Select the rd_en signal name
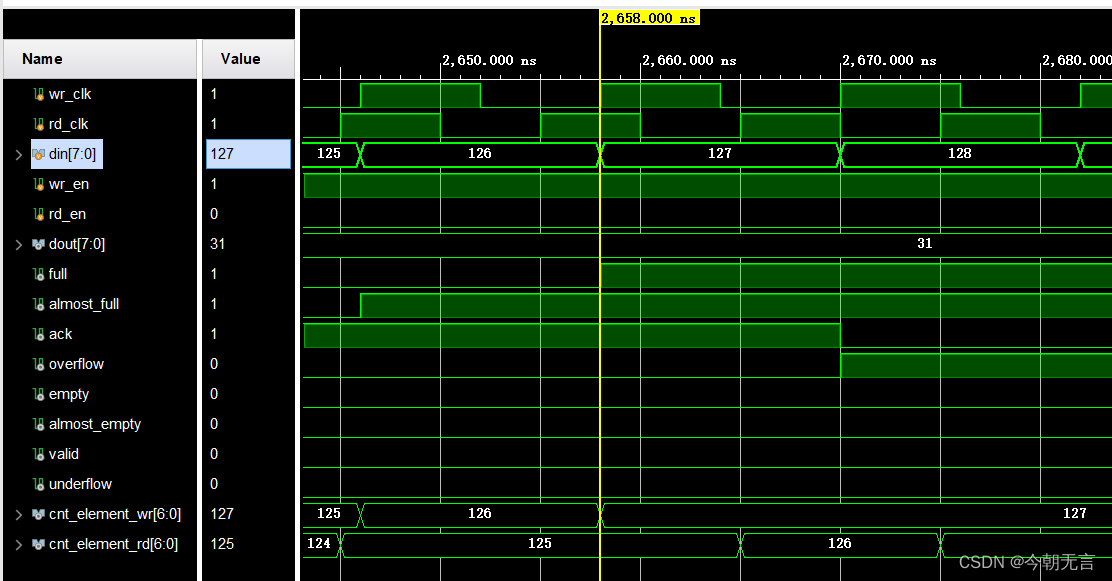This screenshot has height=581, width=1112. coord(67,214)
